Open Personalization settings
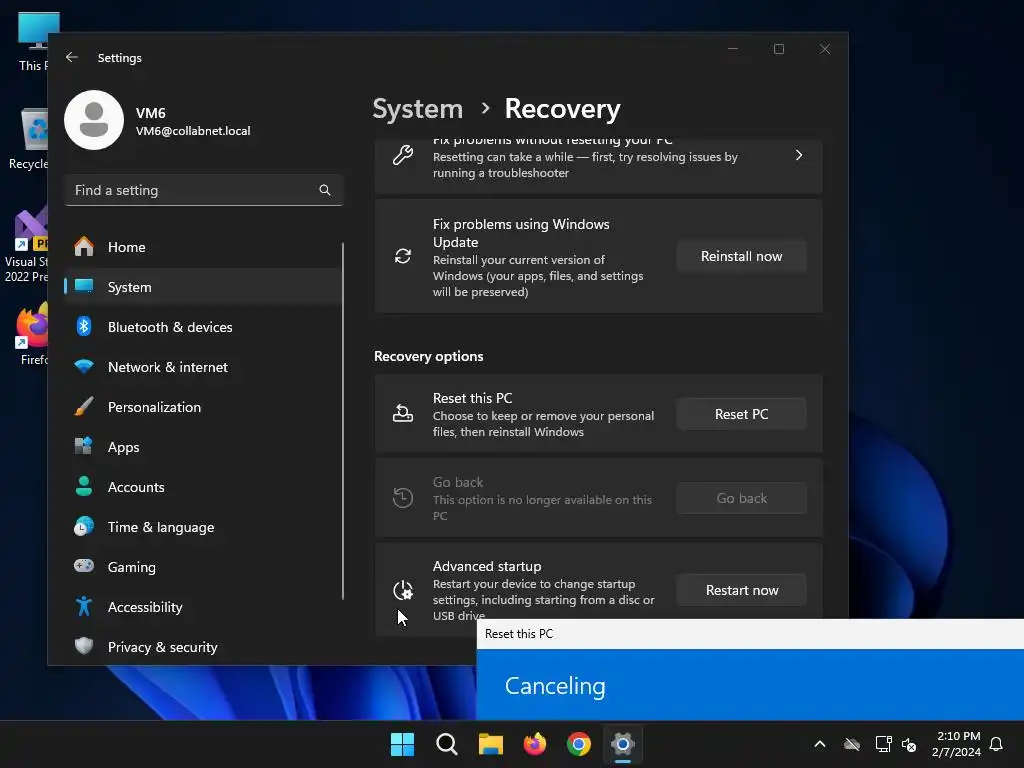Viewport: 1024px width, 768px height. [202, 407]
